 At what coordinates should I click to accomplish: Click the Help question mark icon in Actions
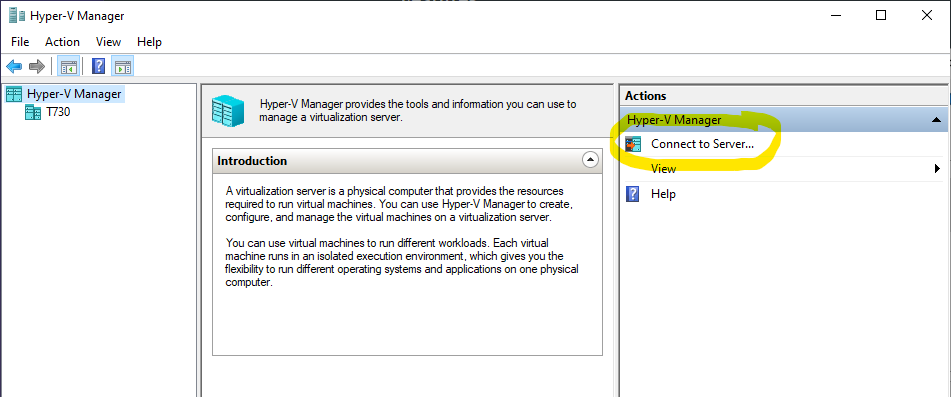[633, 194]
